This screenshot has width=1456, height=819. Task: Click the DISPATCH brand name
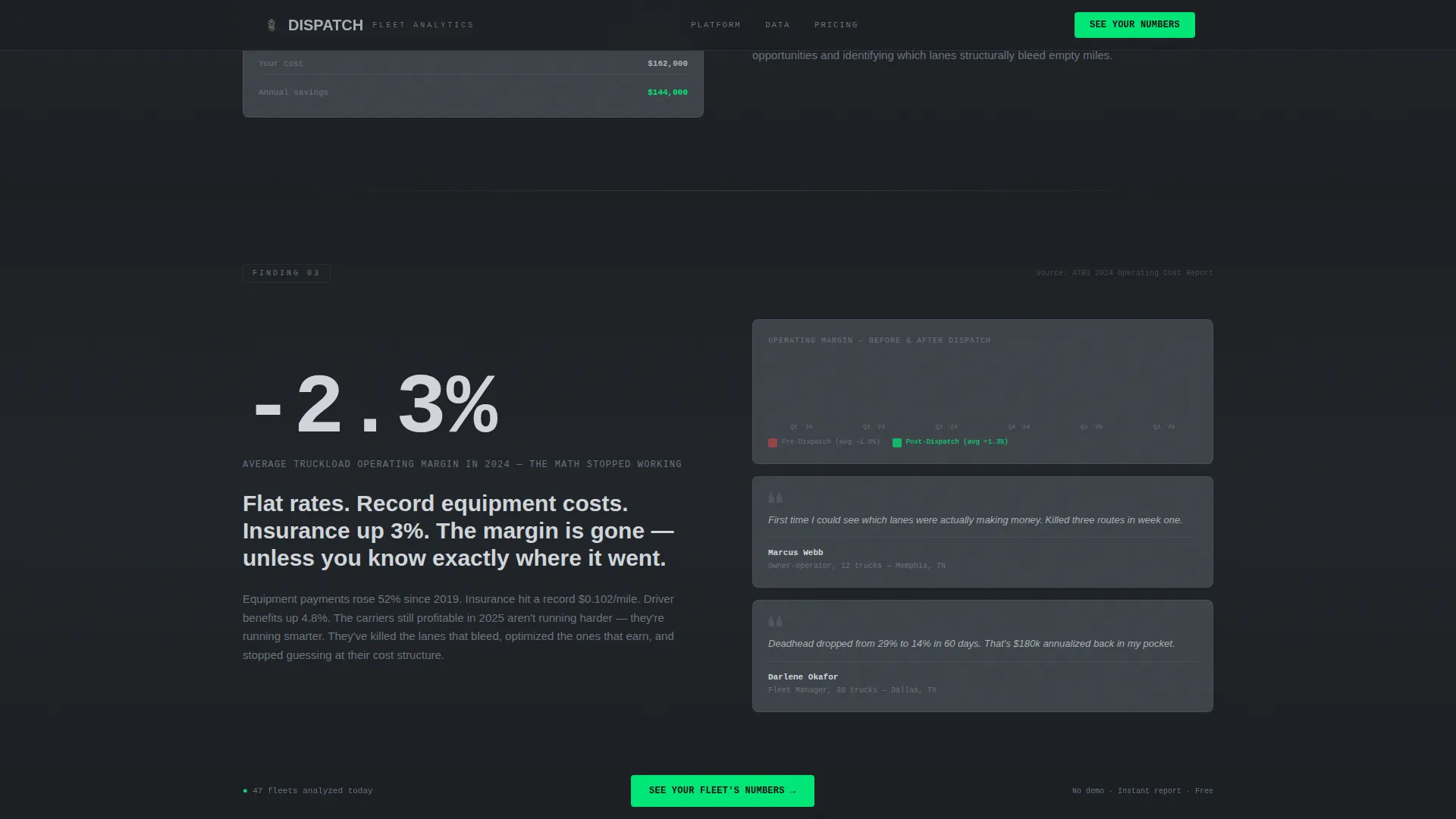click(x=325, y=25)
